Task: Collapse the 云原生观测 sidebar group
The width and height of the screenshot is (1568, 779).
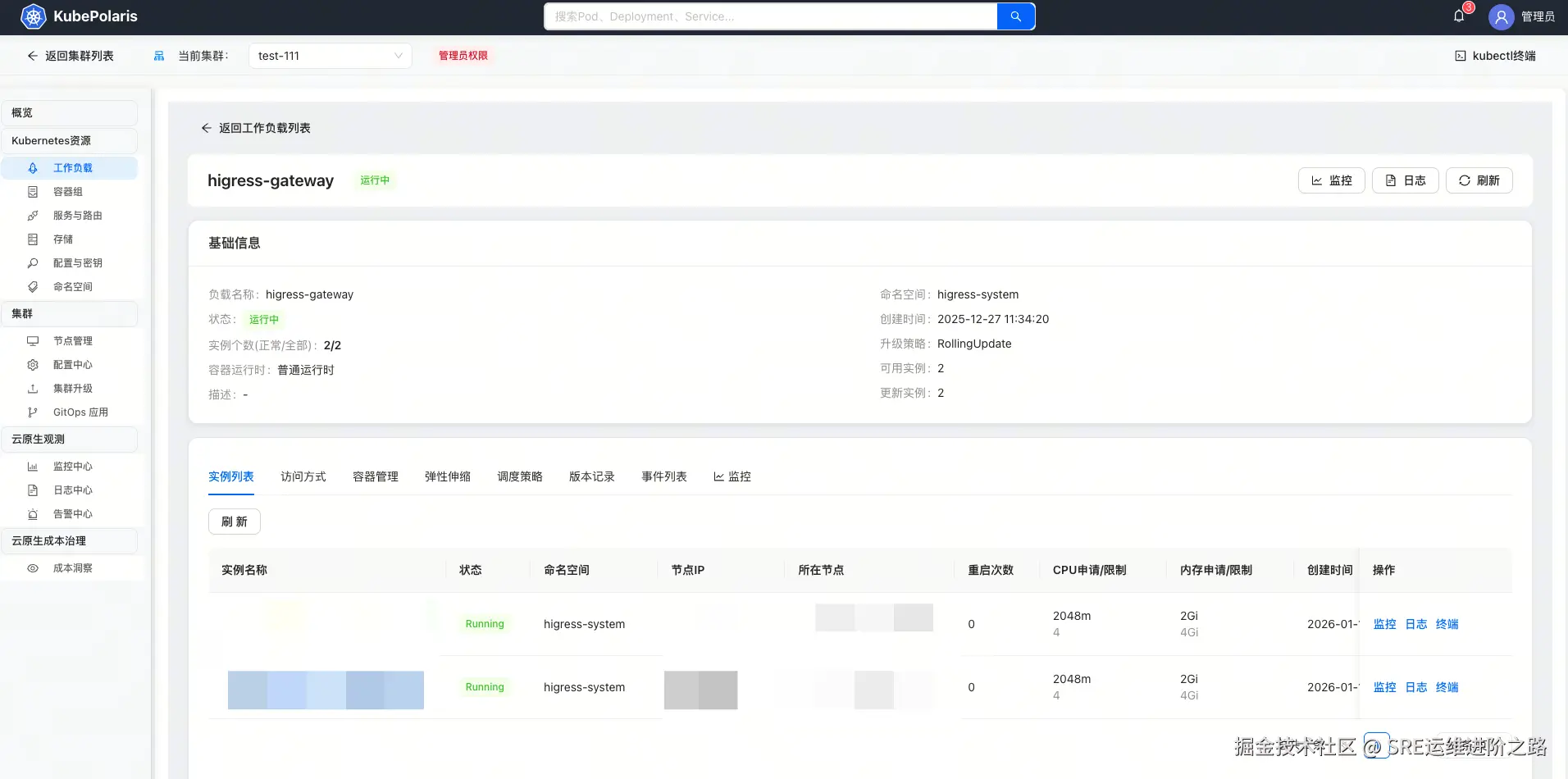Action: (x=70, y=440)
